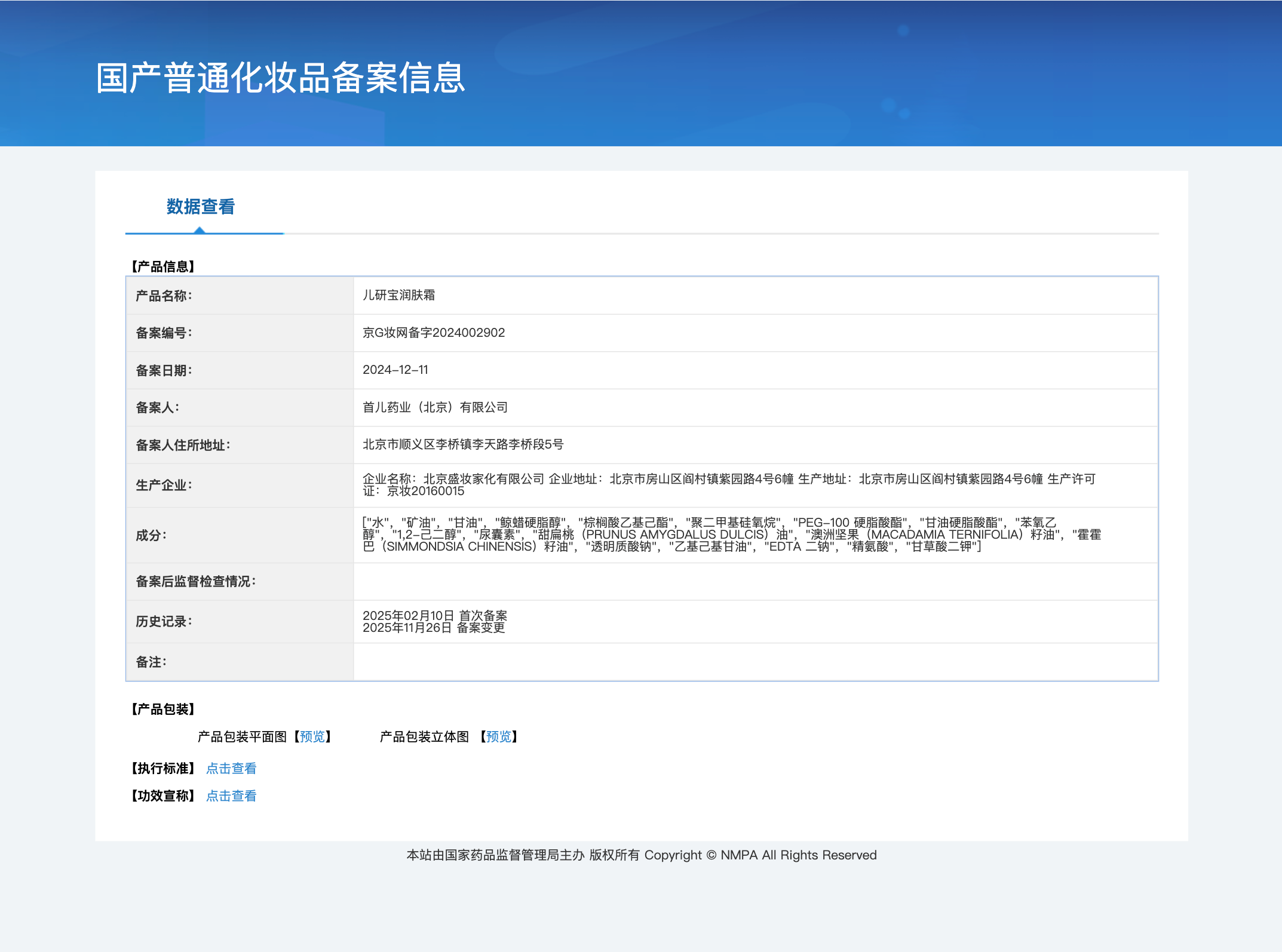Click the 生产企业 details cell
Image resolution: width=1282 pixels, height=952 pixels.
pos(729,485)
